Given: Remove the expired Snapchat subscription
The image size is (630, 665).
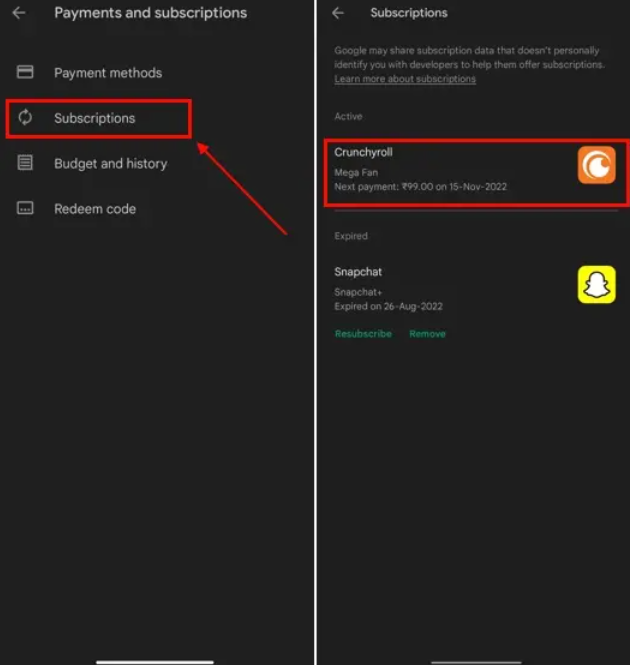Looking at the screenshot, I should (427, 334).
